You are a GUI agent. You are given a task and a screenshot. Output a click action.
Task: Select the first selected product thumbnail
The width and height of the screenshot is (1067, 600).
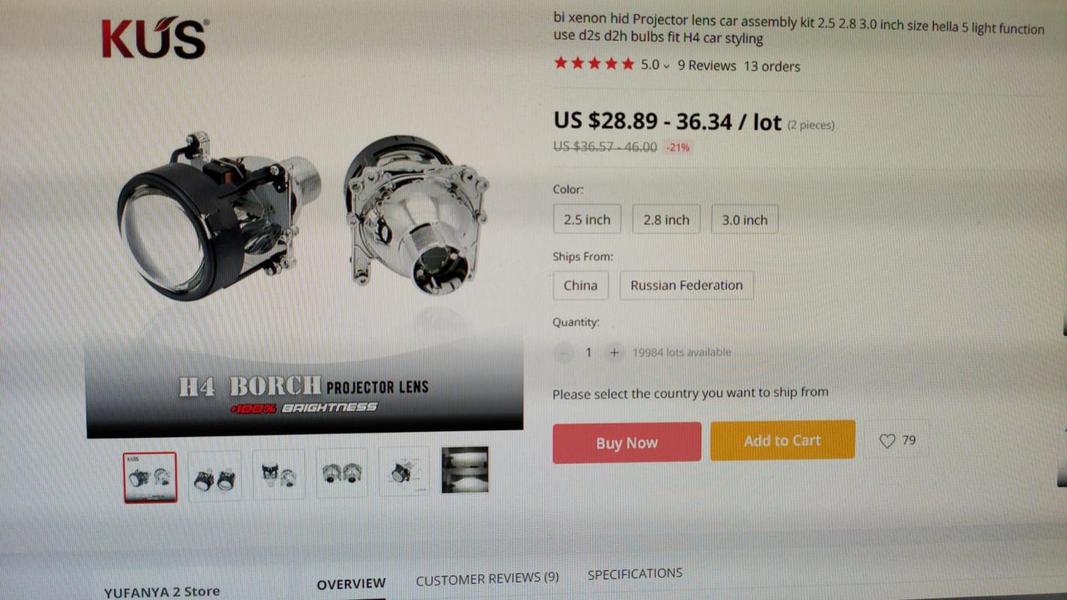(150, 478)
